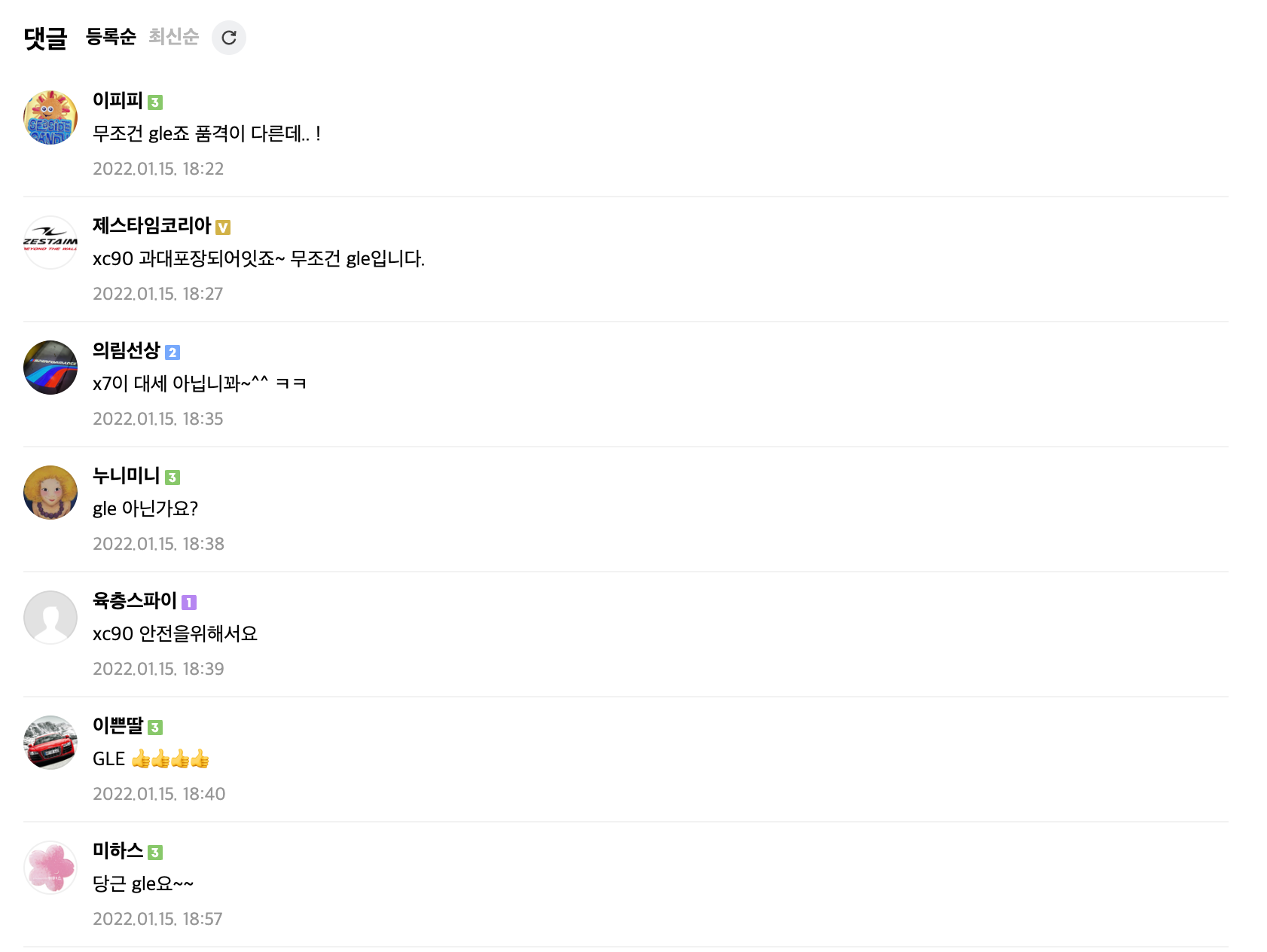Click 제스타임코리아's Zestaim logo avatar
Screen dimensions: 1267x952
coord(50,243)
